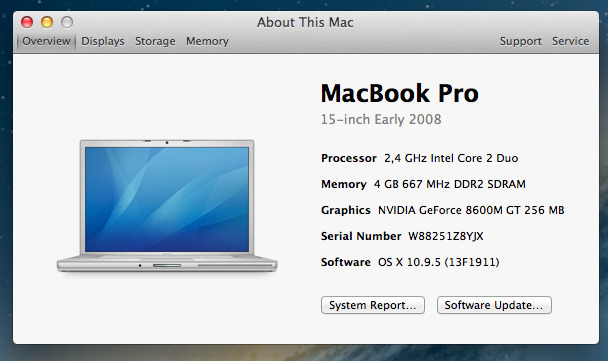
Task: Click the 4 GB 667 MHz DDR2 SDRAM value
Action: point(450,184)
